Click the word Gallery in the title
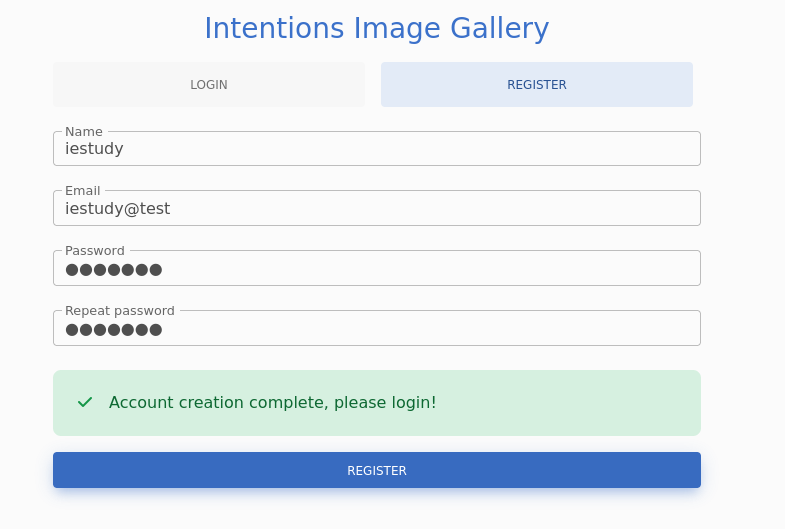The width and height of the screenshot is (785, 529). [500, 28]
